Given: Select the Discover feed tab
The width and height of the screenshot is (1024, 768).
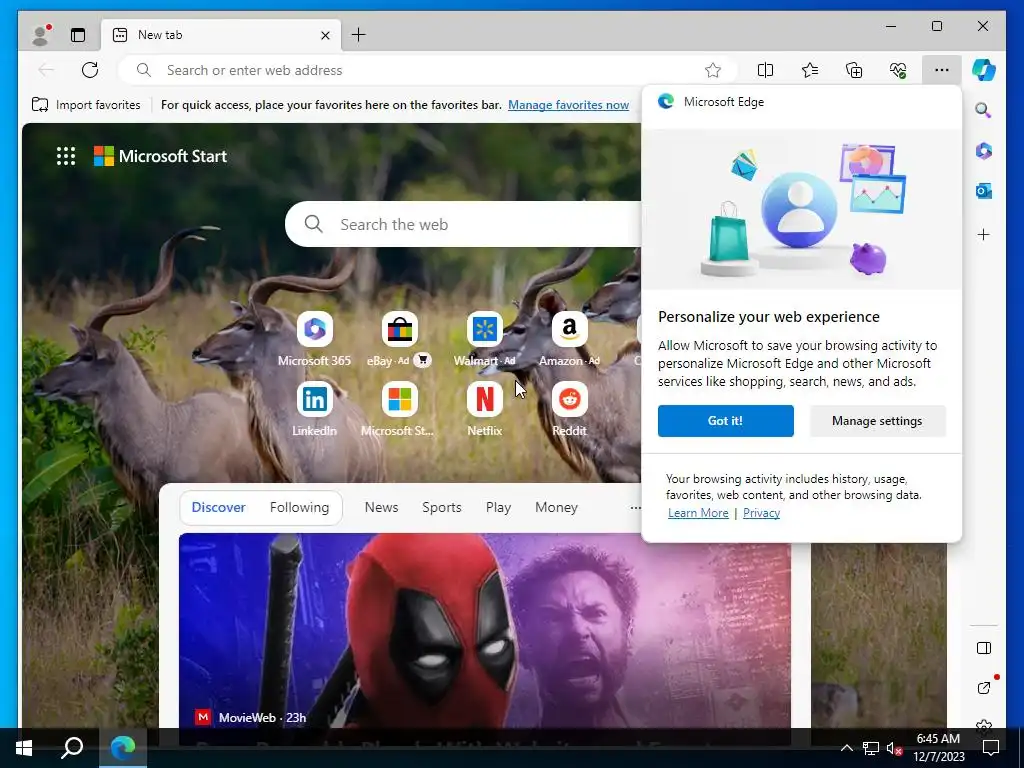Looking at the screenshot, I should point(218,507).
